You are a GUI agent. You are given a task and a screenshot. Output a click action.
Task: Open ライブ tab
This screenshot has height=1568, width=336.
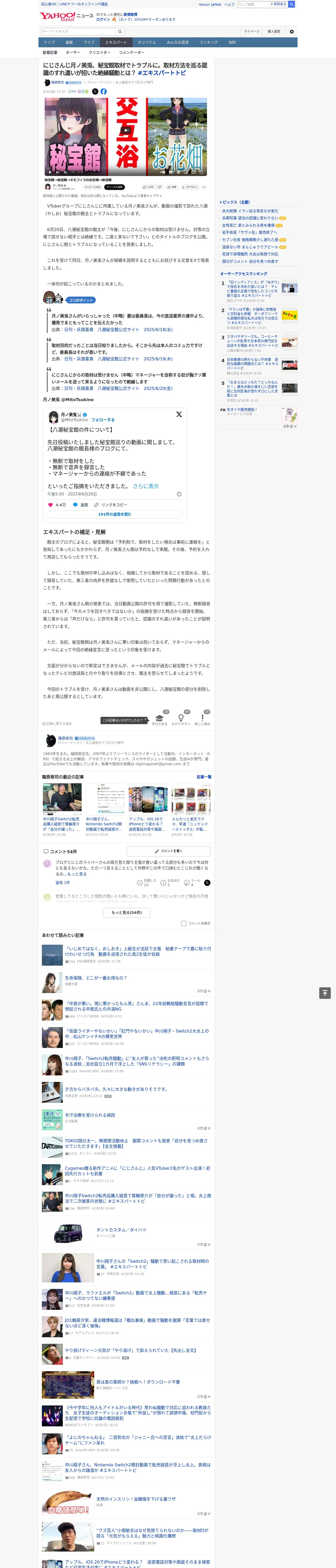pyautogui.click(x=89, y=43)
